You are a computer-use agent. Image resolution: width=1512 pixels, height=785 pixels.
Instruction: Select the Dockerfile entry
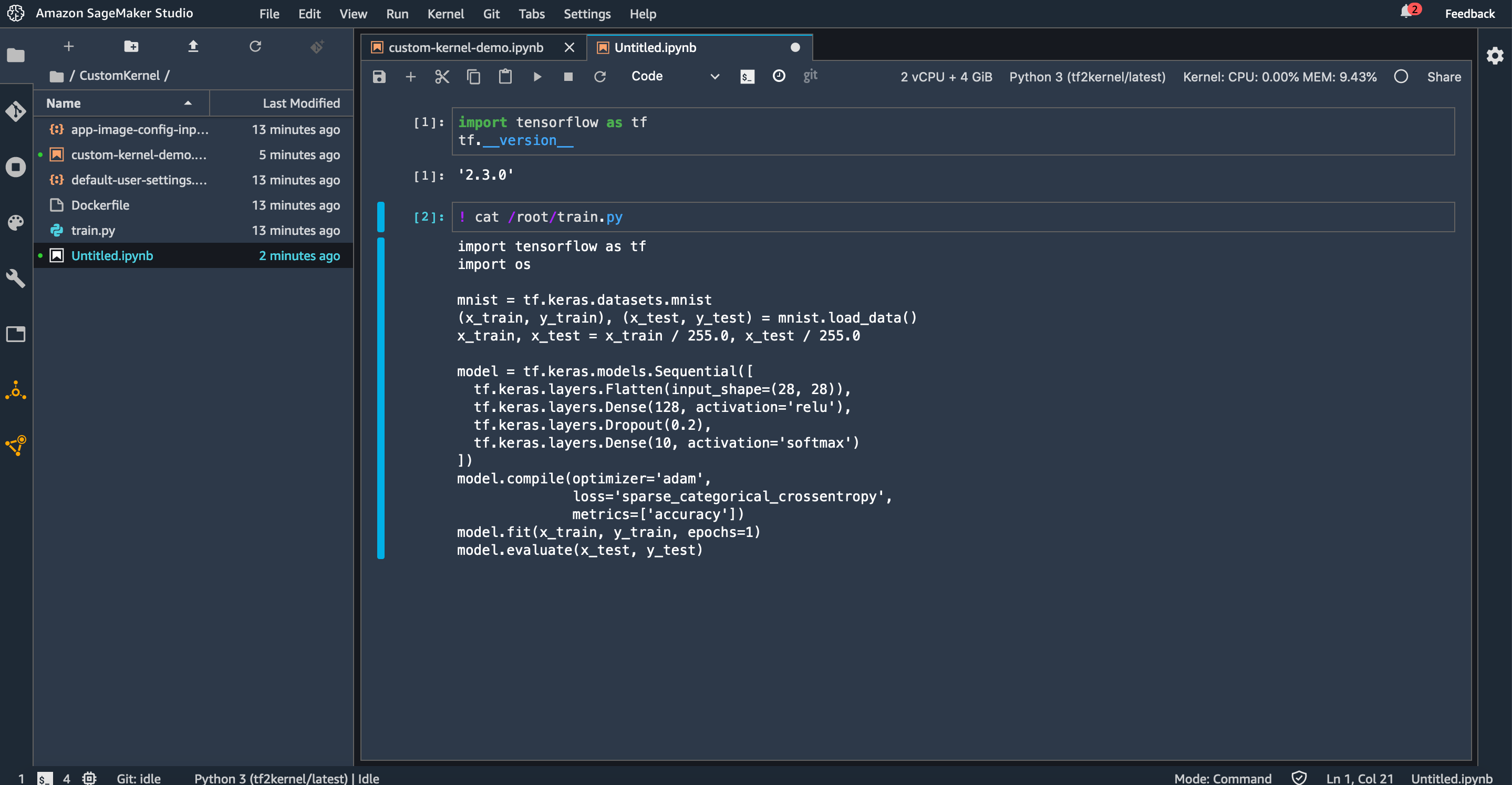pos(194,205)
